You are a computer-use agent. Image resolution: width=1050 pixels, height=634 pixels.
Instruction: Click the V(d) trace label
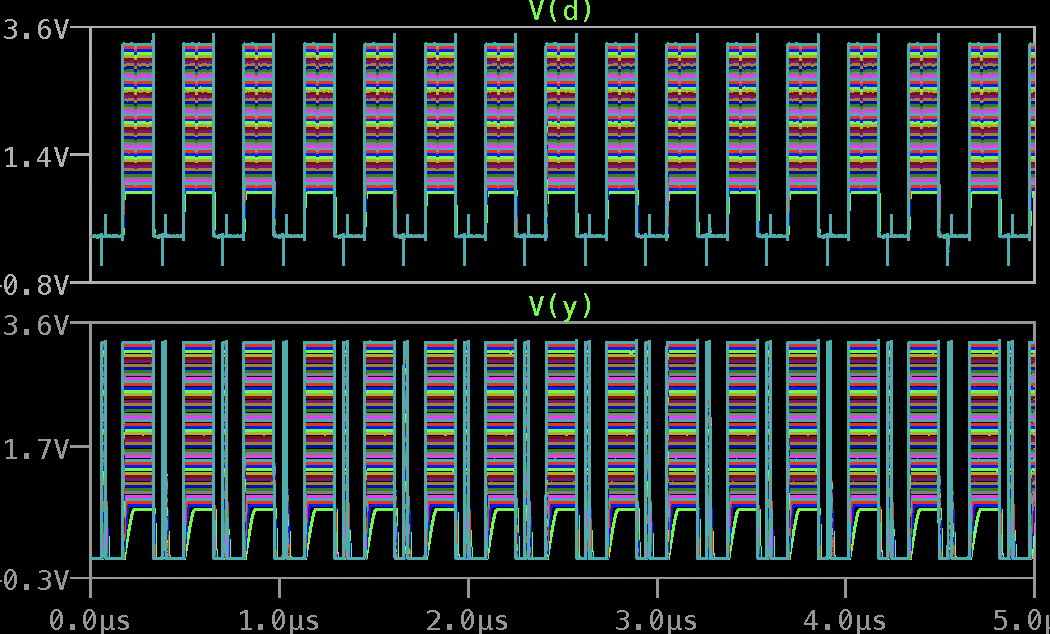coord(558,11)
